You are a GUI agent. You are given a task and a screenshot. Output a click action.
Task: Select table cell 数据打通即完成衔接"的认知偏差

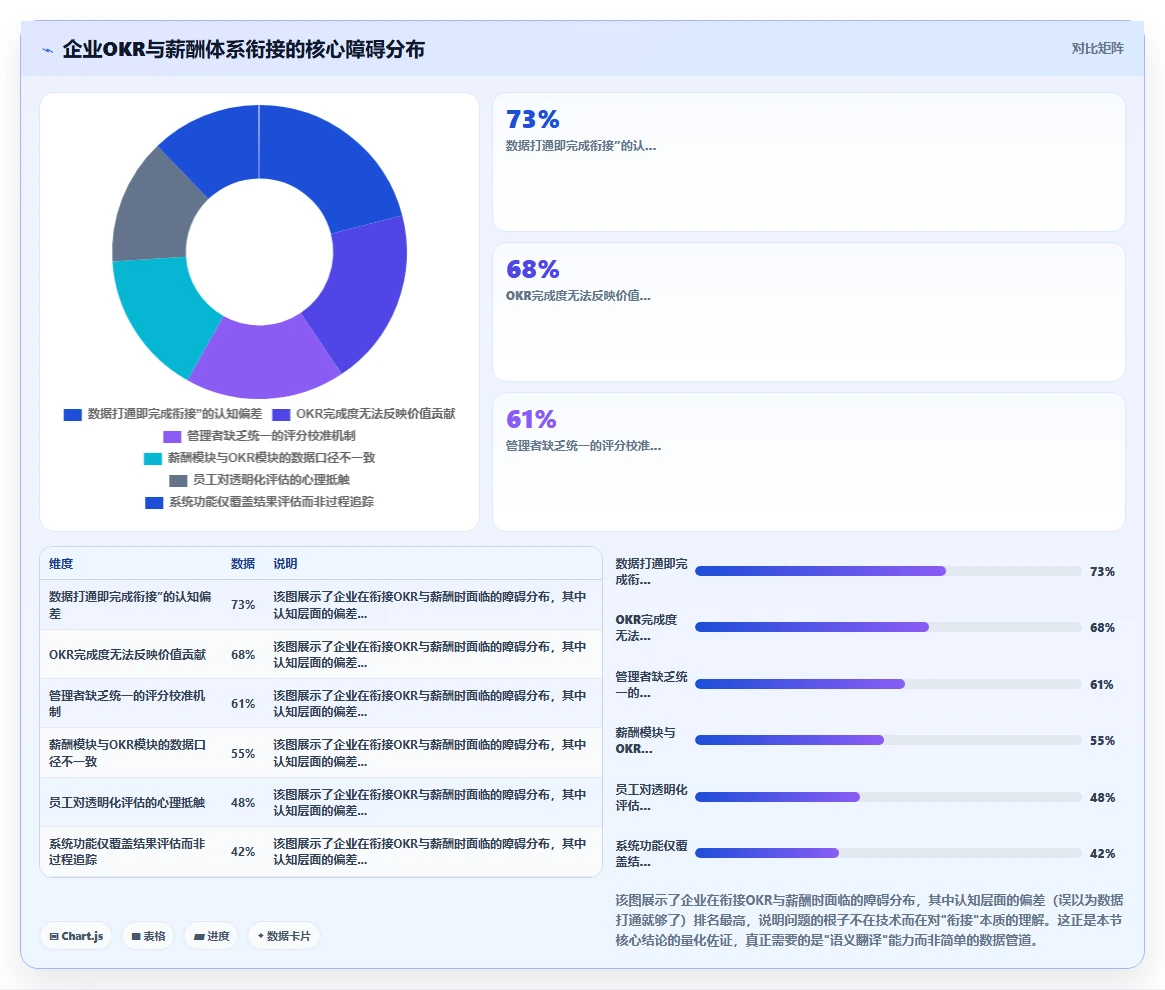point(130,604)
